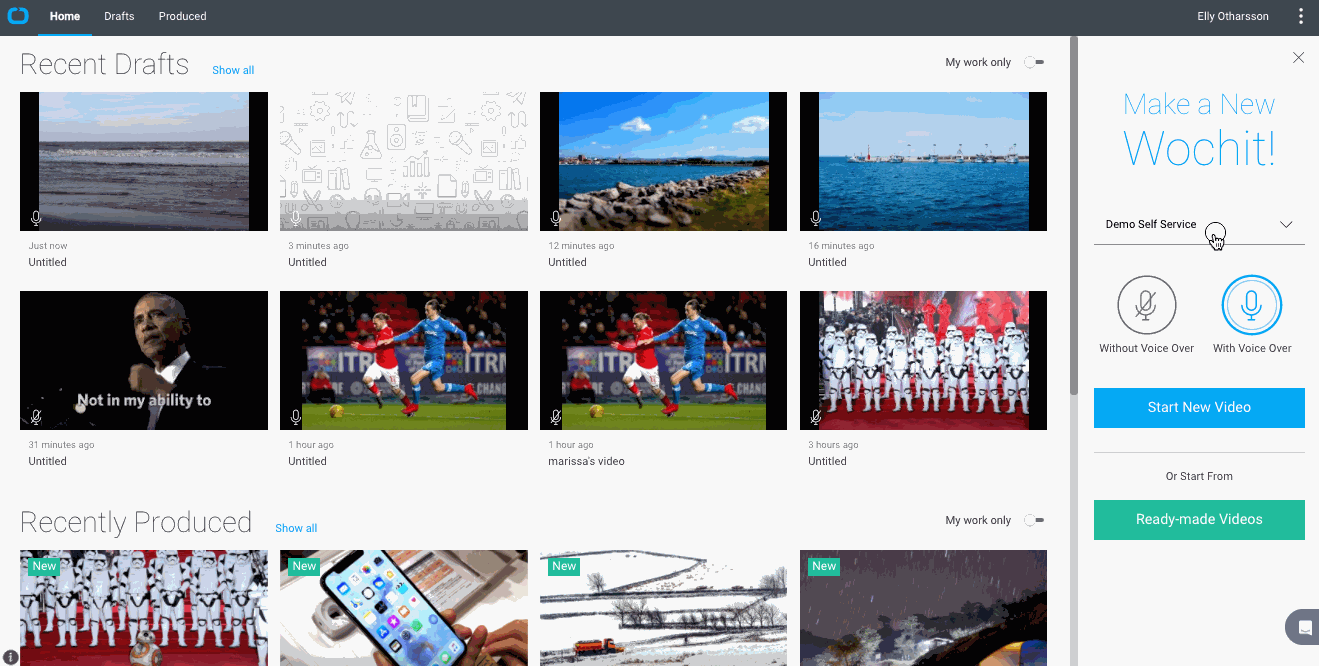Open marissa's video soccer thumbnail
This screenshot has height=666, width=1319.
664,360
